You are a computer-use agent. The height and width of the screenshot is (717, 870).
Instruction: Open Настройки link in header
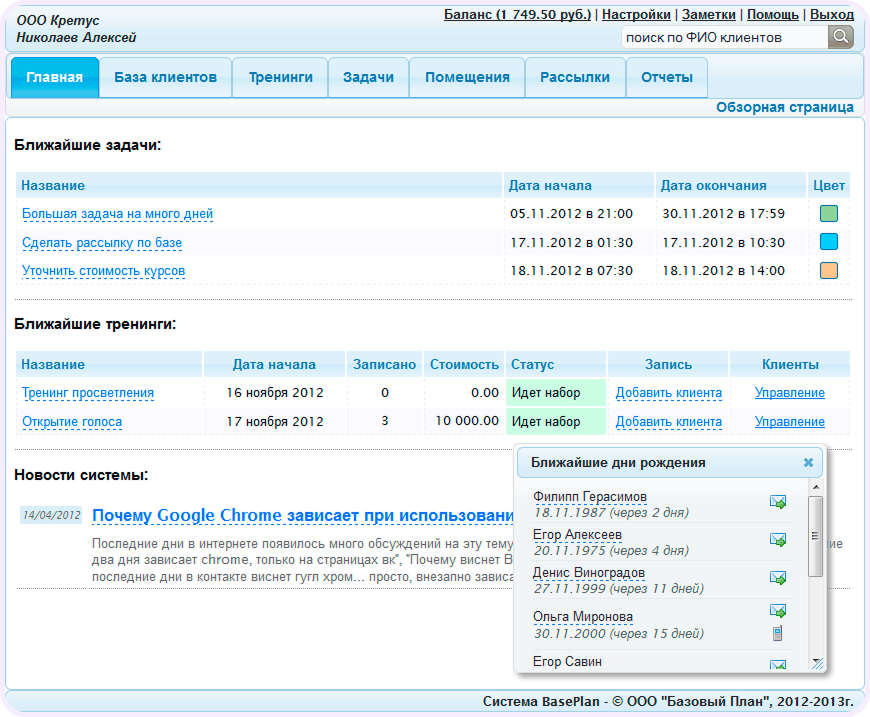pyautogui.click(x=636, y=14)
